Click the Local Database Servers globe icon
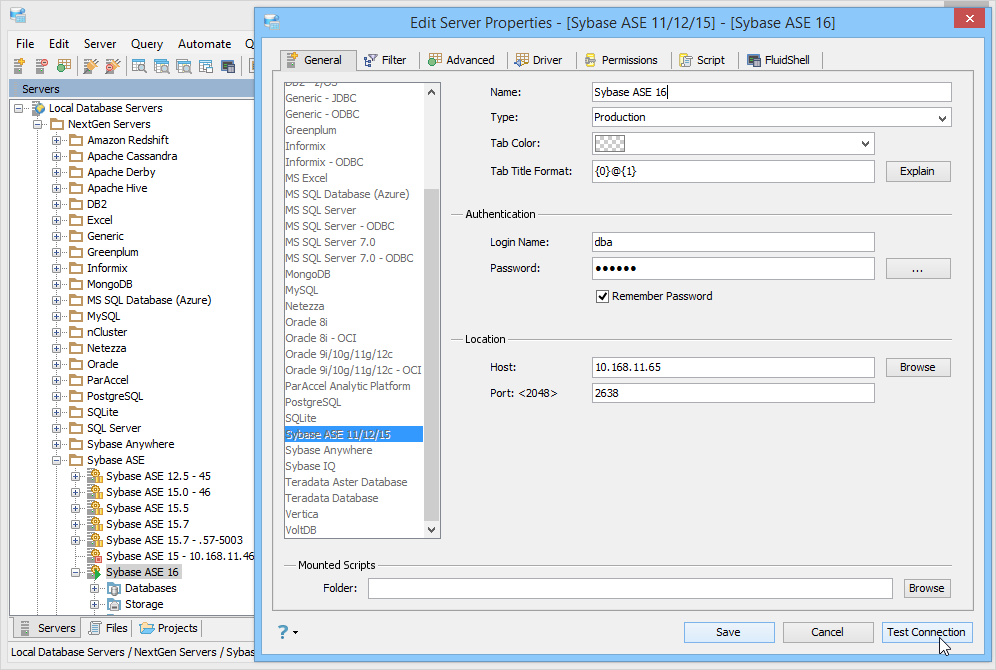996x670 pixels. coord(39,108)
